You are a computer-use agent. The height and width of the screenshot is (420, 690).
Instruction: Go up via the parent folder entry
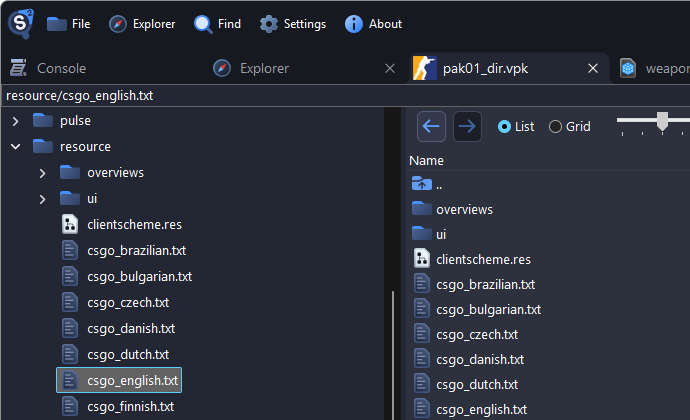pyautogui.click(x=427, y=184)
